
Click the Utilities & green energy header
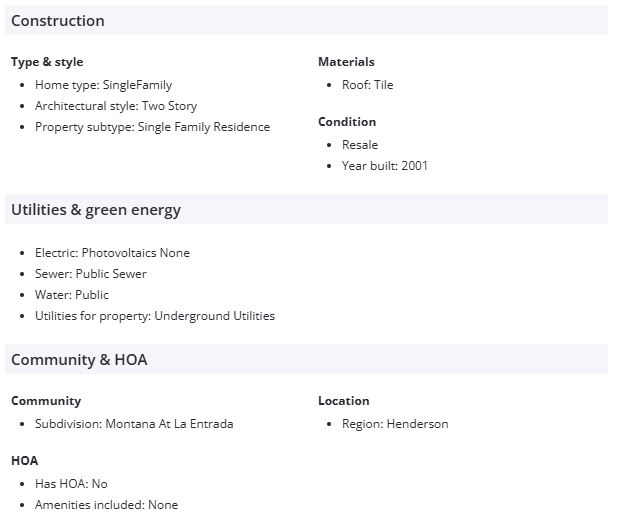coord(96,210)
